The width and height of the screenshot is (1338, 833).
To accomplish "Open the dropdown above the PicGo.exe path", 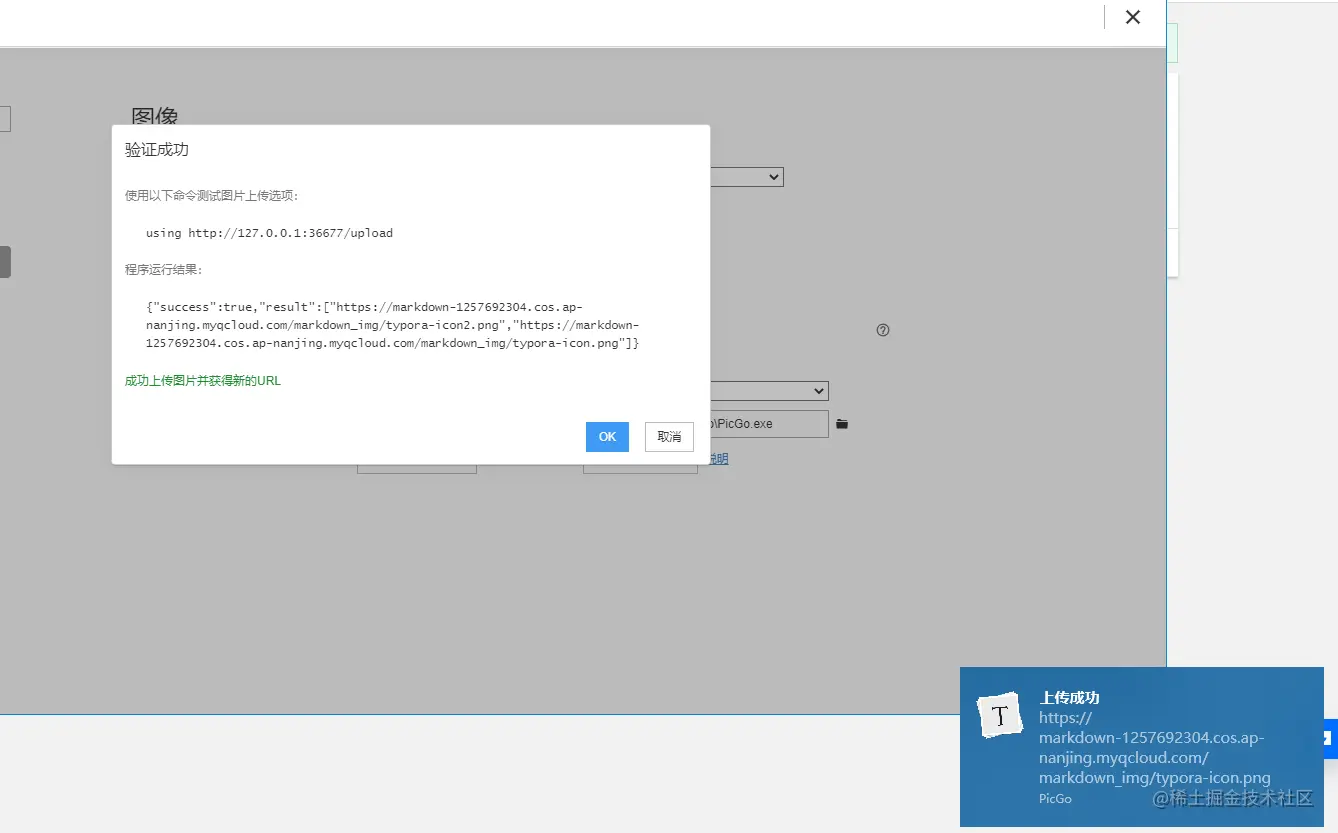I will pyautogui.click(x=769, y=391).
